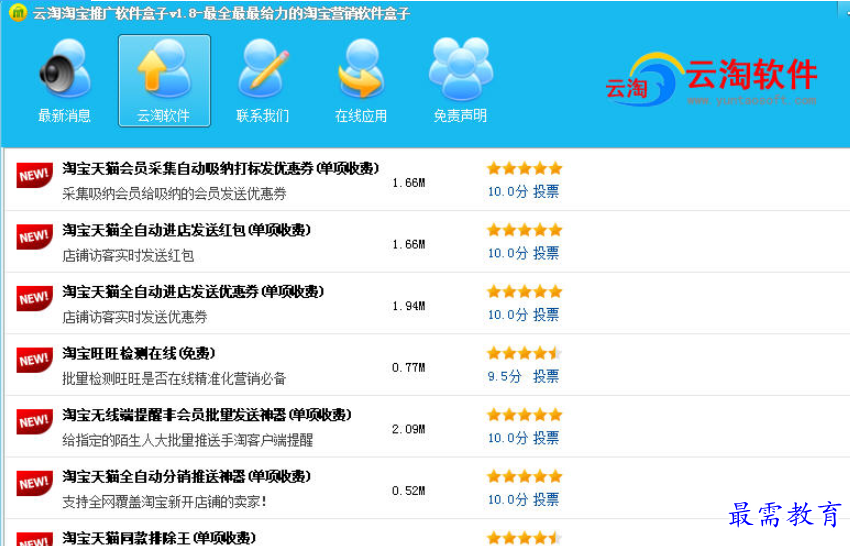Open 在线应用 arrow user icon
Viewport: 850px width, 546px height.
[361, 80]
